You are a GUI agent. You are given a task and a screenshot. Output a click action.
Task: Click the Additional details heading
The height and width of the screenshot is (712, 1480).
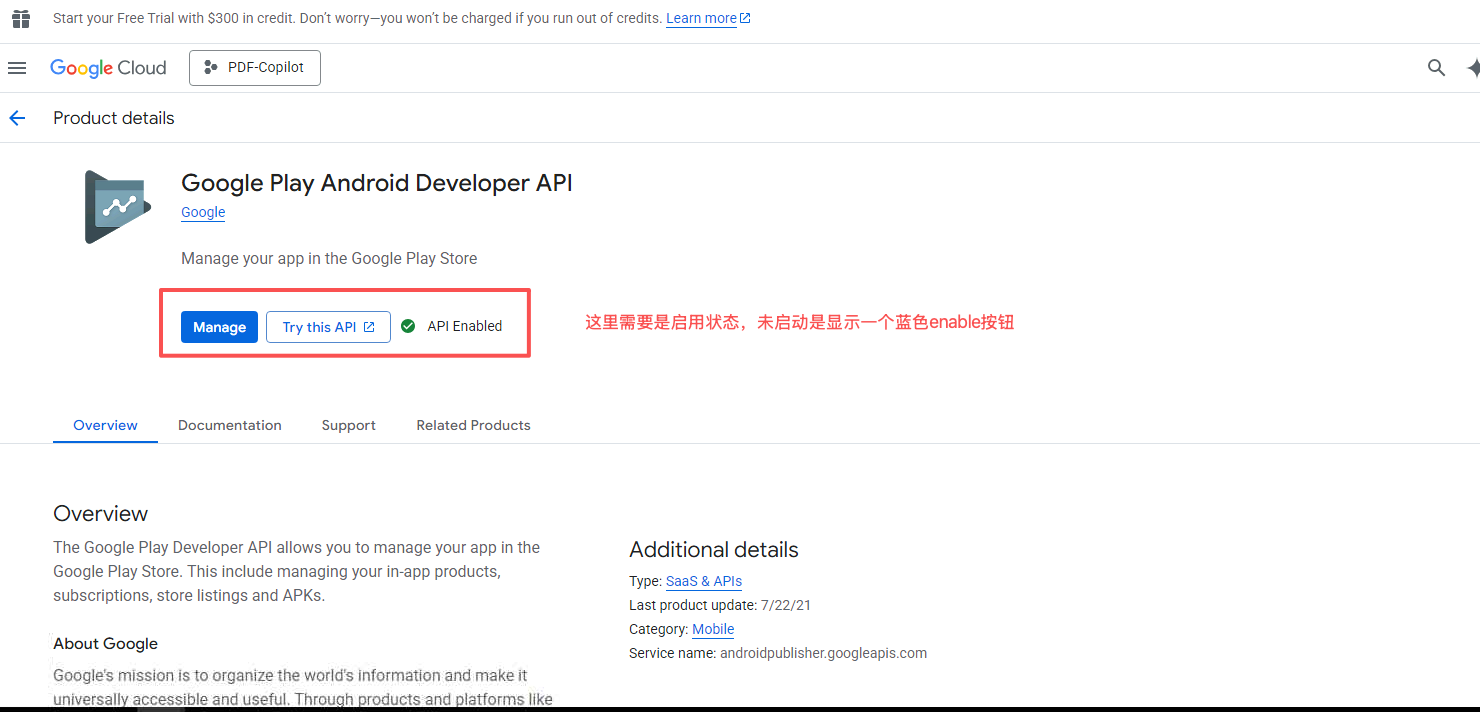coord(714,550)
